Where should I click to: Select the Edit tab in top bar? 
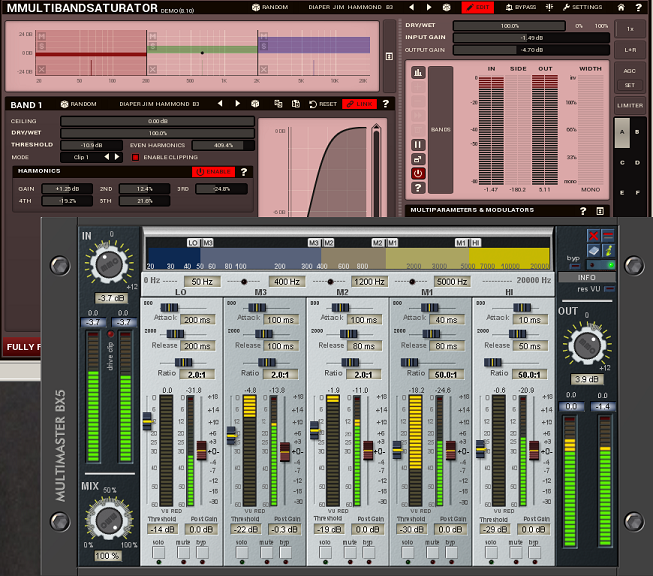482,7
